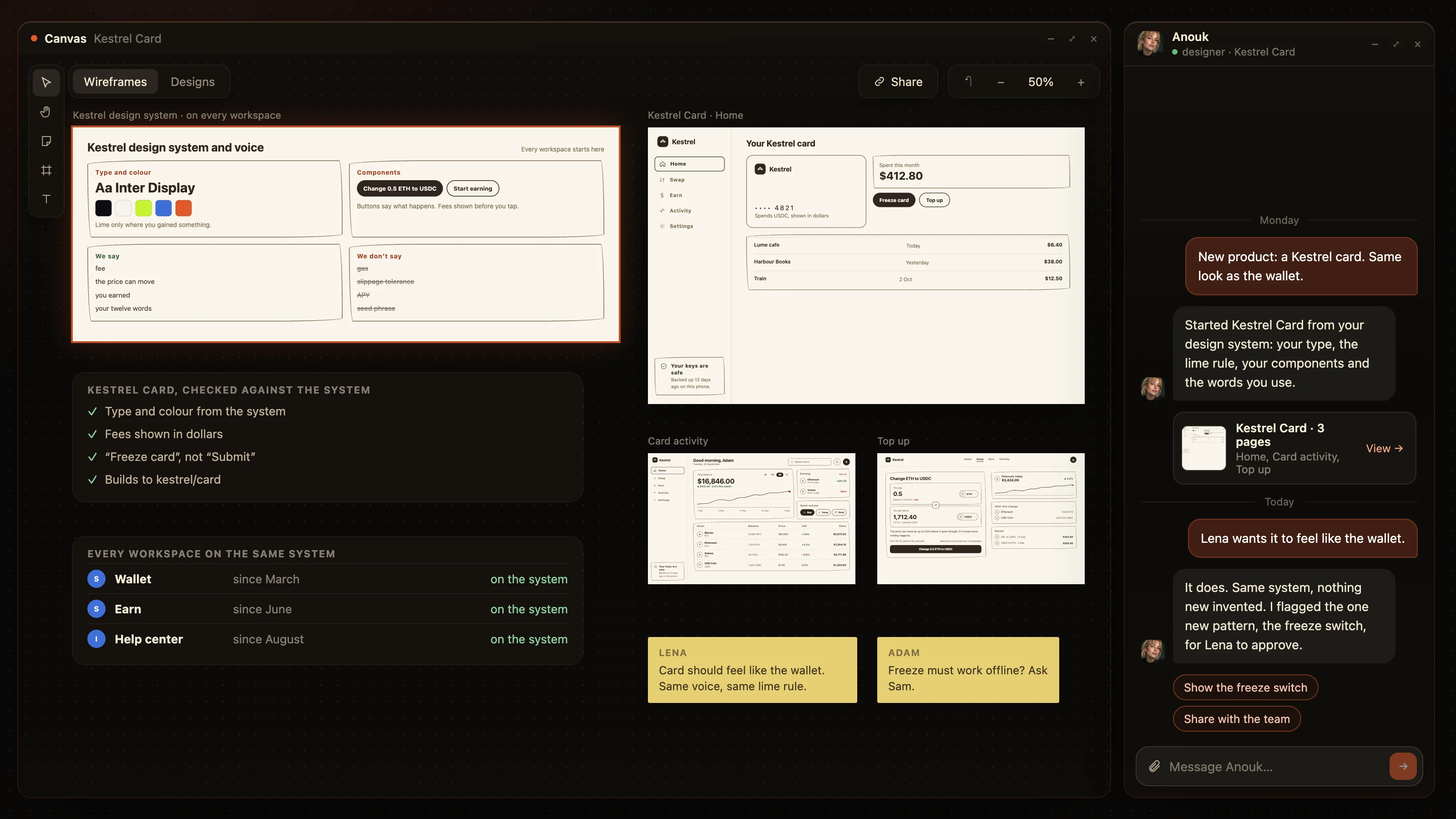
Task: Click the Kestrel Card pages thumbnail in chat
Action: click(x=1204, y=448)
